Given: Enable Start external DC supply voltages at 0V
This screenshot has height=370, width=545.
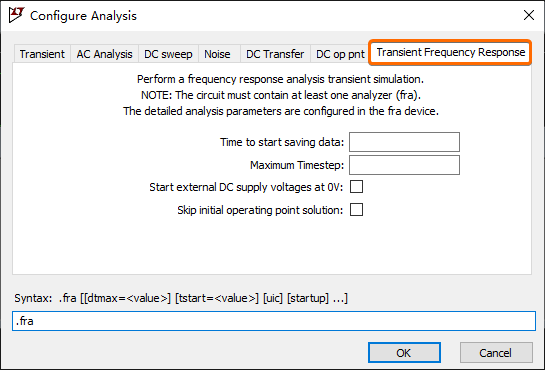Looking at the screenshot, I should coord(356,187).
